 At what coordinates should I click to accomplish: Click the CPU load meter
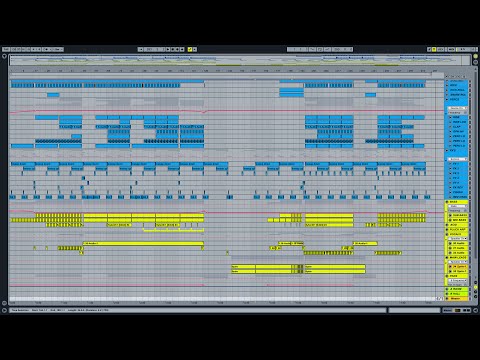pyautogui.click(x=463, y=49)
